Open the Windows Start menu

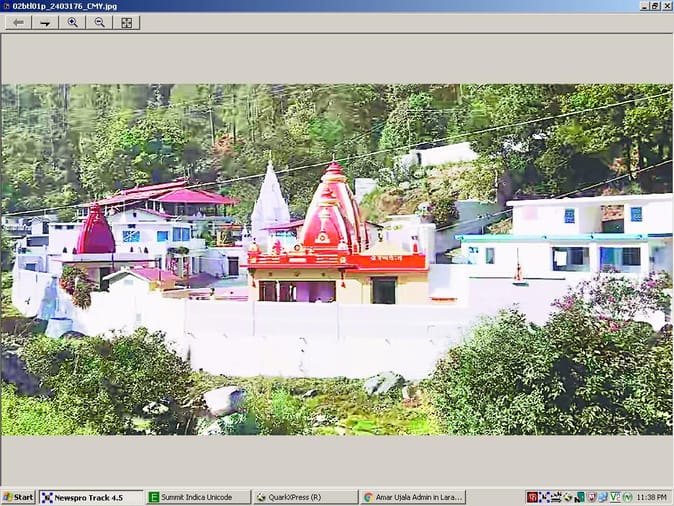(x=18, y=497)
